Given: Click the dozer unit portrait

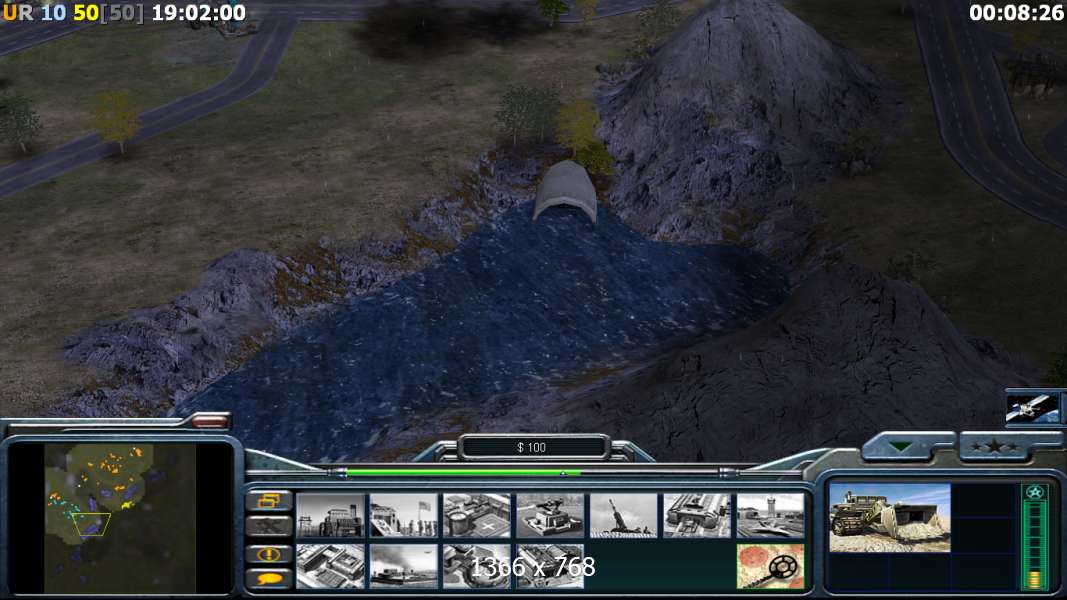Looking at the screenshot, I should (x=889, y=518).
